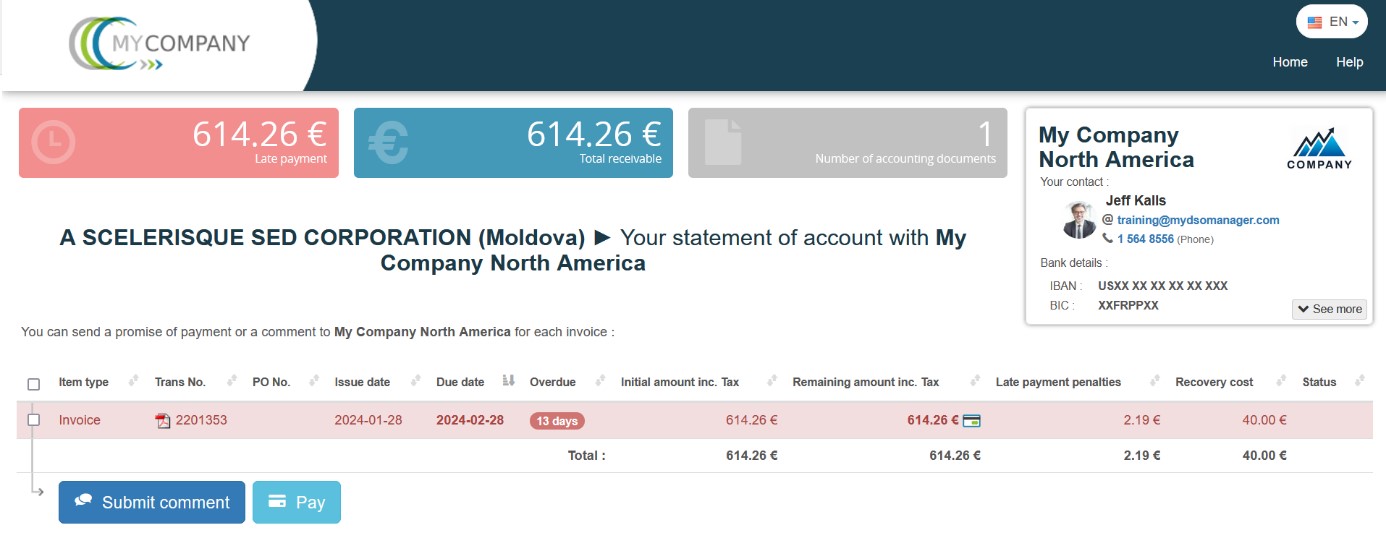
Task: Email training@mydsomanager.com contact link
Action: (1198, 220)
